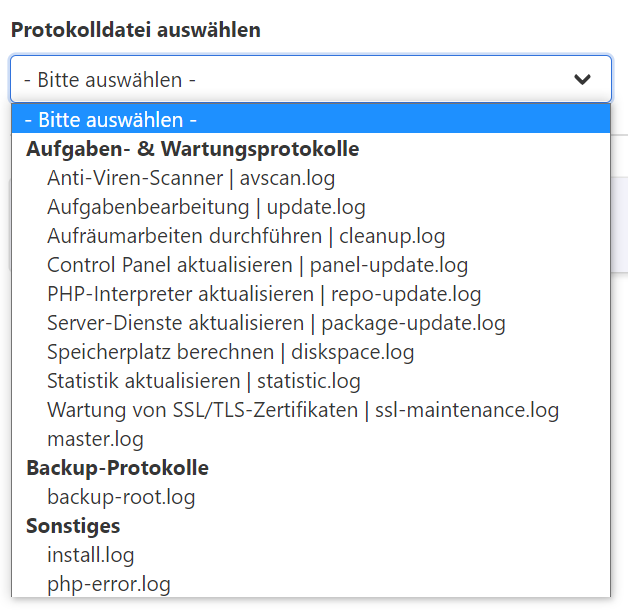Click the Protokolldatei auswählen label
The width and height of the screenshot is (628, 616).
pos(136,30)
